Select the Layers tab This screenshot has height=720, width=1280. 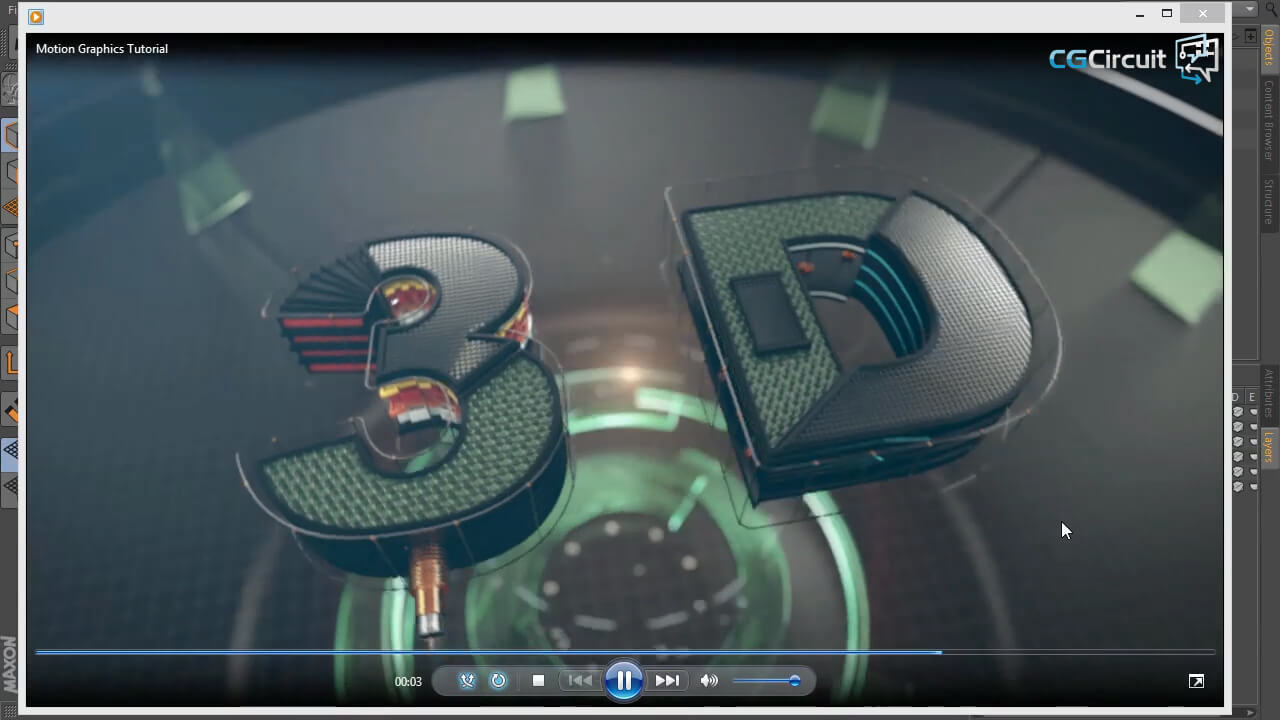(x=1269, y=448)
